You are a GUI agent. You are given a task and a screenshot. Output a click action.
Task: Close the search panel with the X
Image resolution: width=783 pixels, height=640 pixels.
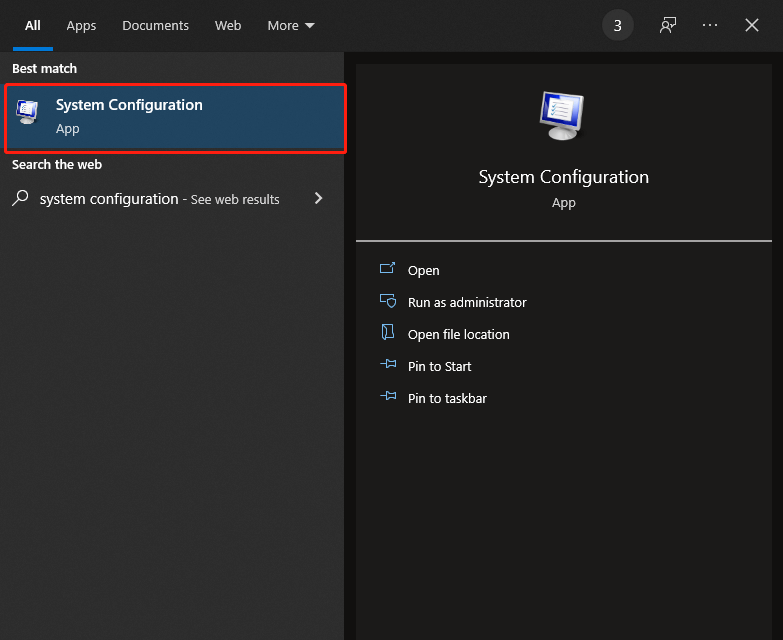[752, 26]
